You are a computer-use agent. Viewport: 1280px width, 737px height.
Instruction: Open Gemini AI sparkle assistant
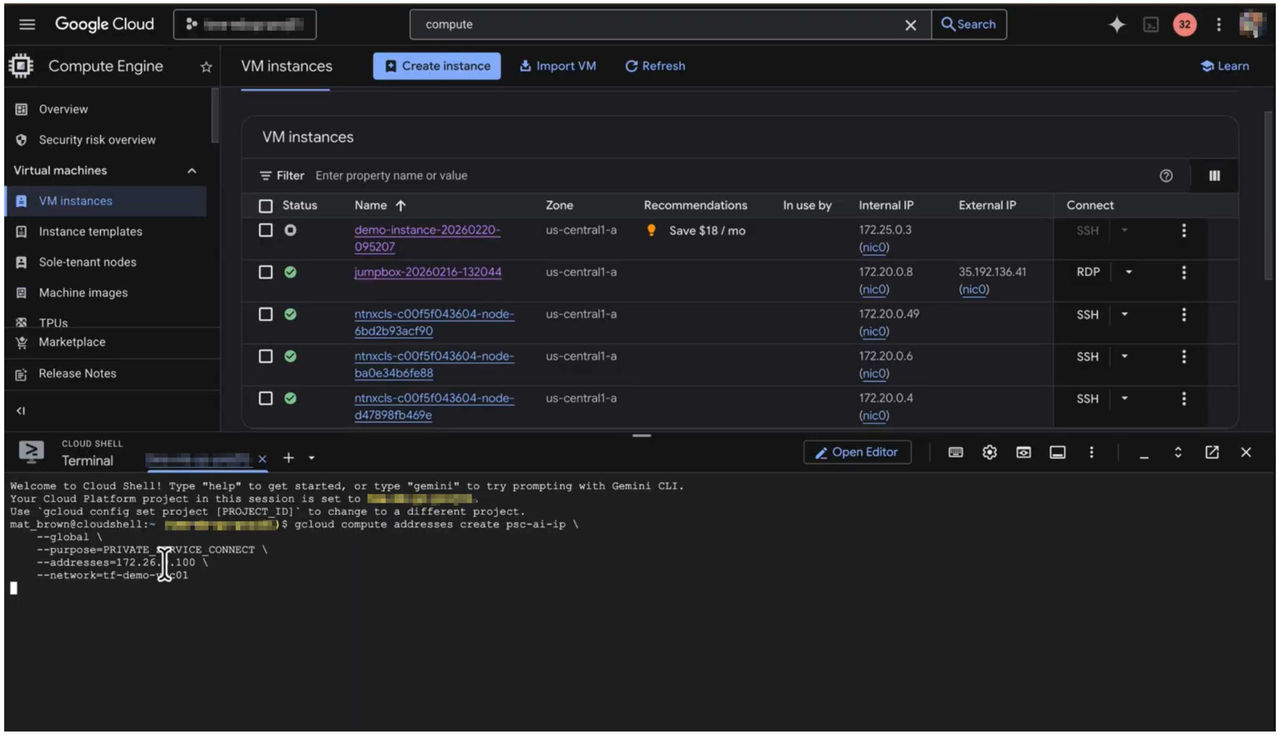point(1117,25)
